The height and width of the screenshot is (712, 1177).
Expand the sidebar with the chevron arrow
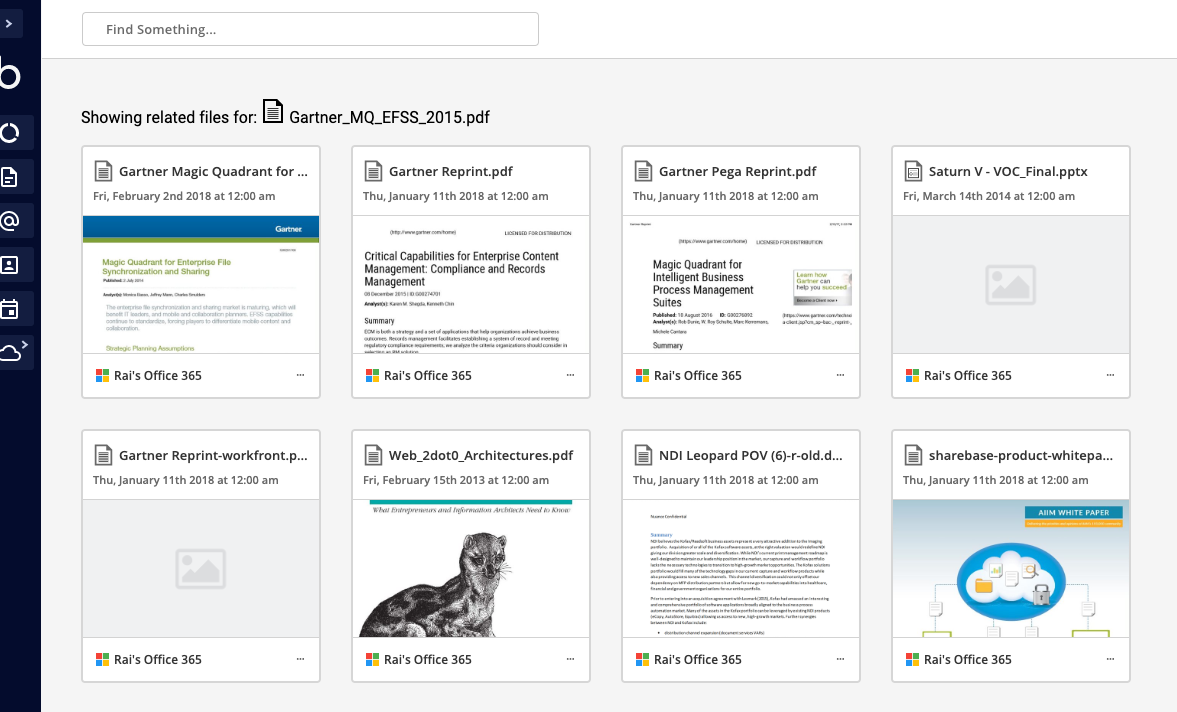[x=9, y=24]
